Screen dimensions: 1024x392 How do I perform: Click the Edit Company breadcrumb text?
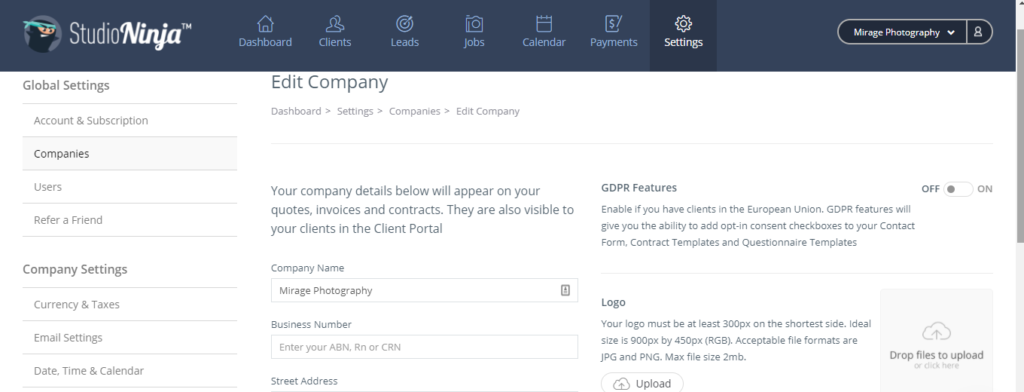pyautogui.click(x=488, y=111)
